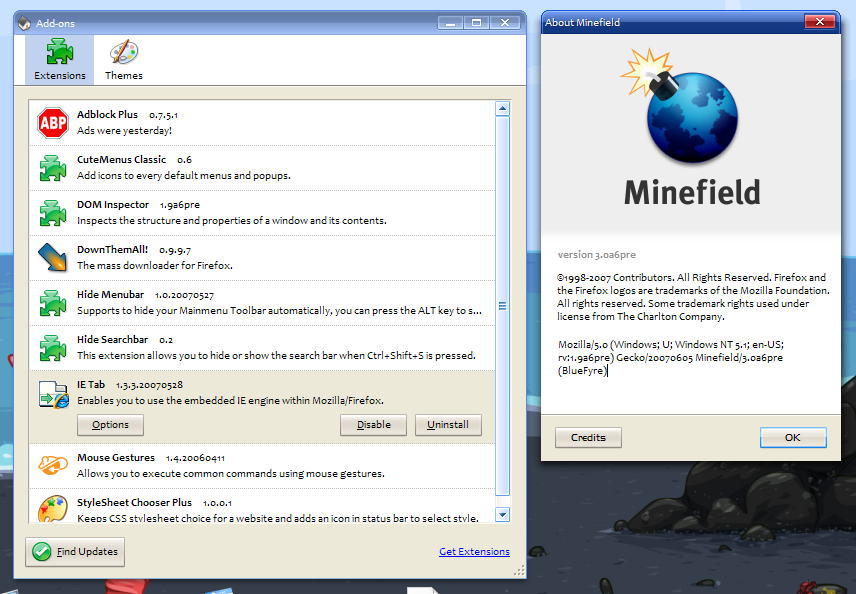Uninstall the IE Tab extension
The height and width of the screenshot is (594, 856).
[448, 425]
